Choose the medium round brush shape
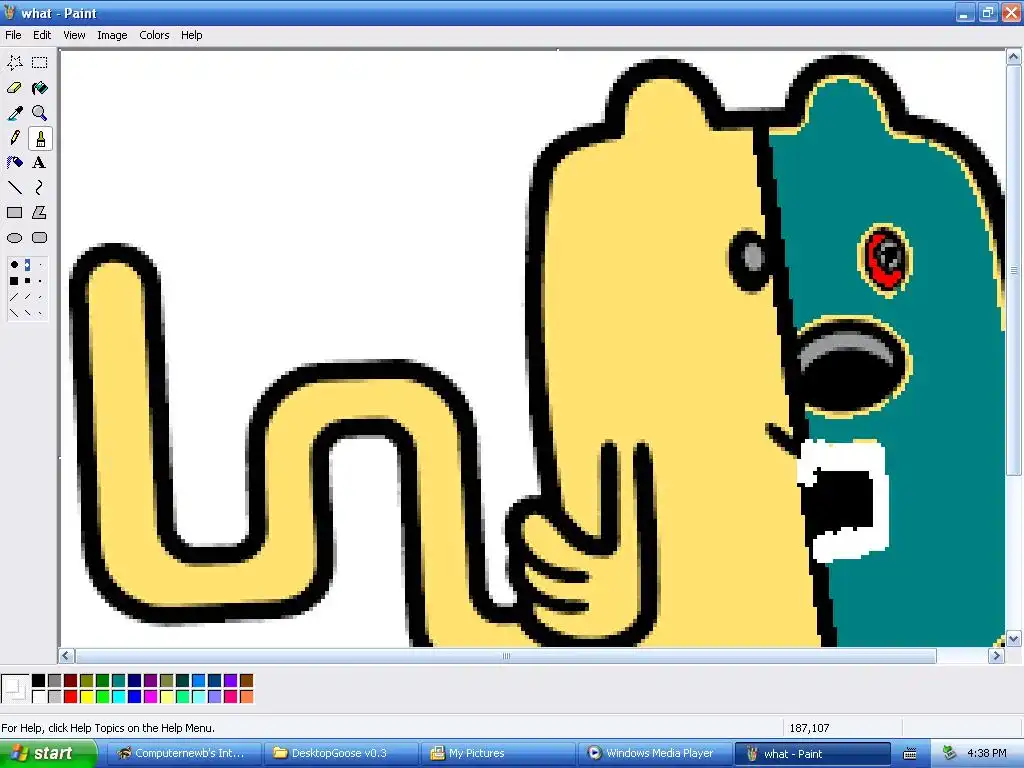The image size is (1024, 768). coord(27,265)
